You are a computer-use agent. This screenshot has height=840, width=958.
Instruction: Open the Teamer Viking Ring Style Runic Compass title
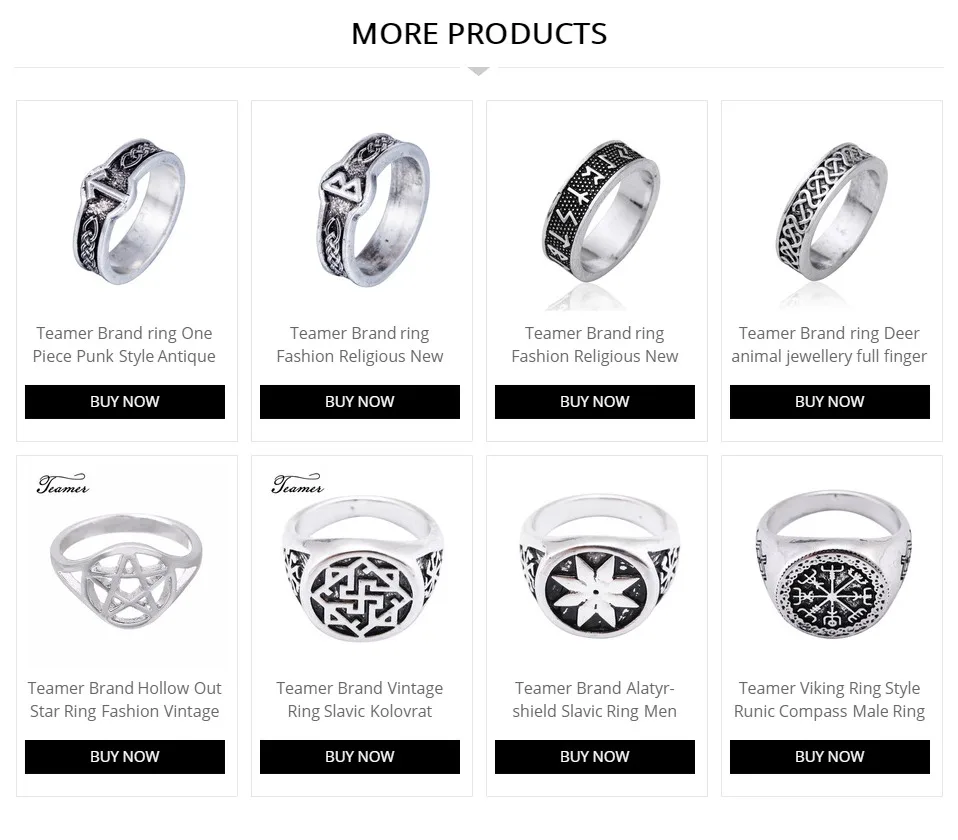(830, 699)
